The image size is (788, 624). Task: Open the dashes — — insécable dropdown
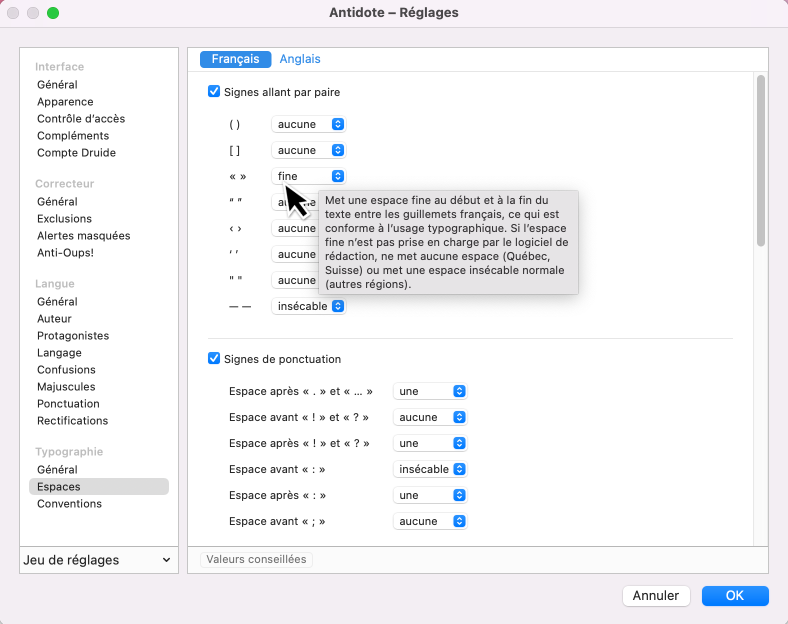point(308,306)
